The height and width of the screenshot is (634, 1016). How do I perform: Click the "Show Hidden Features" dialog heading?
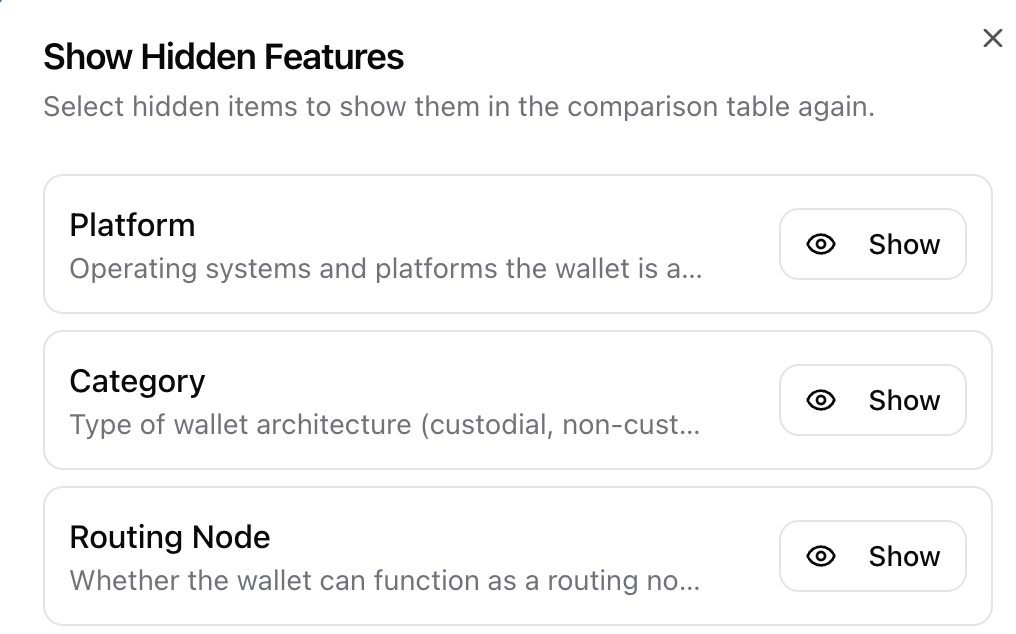pos(223,57)
